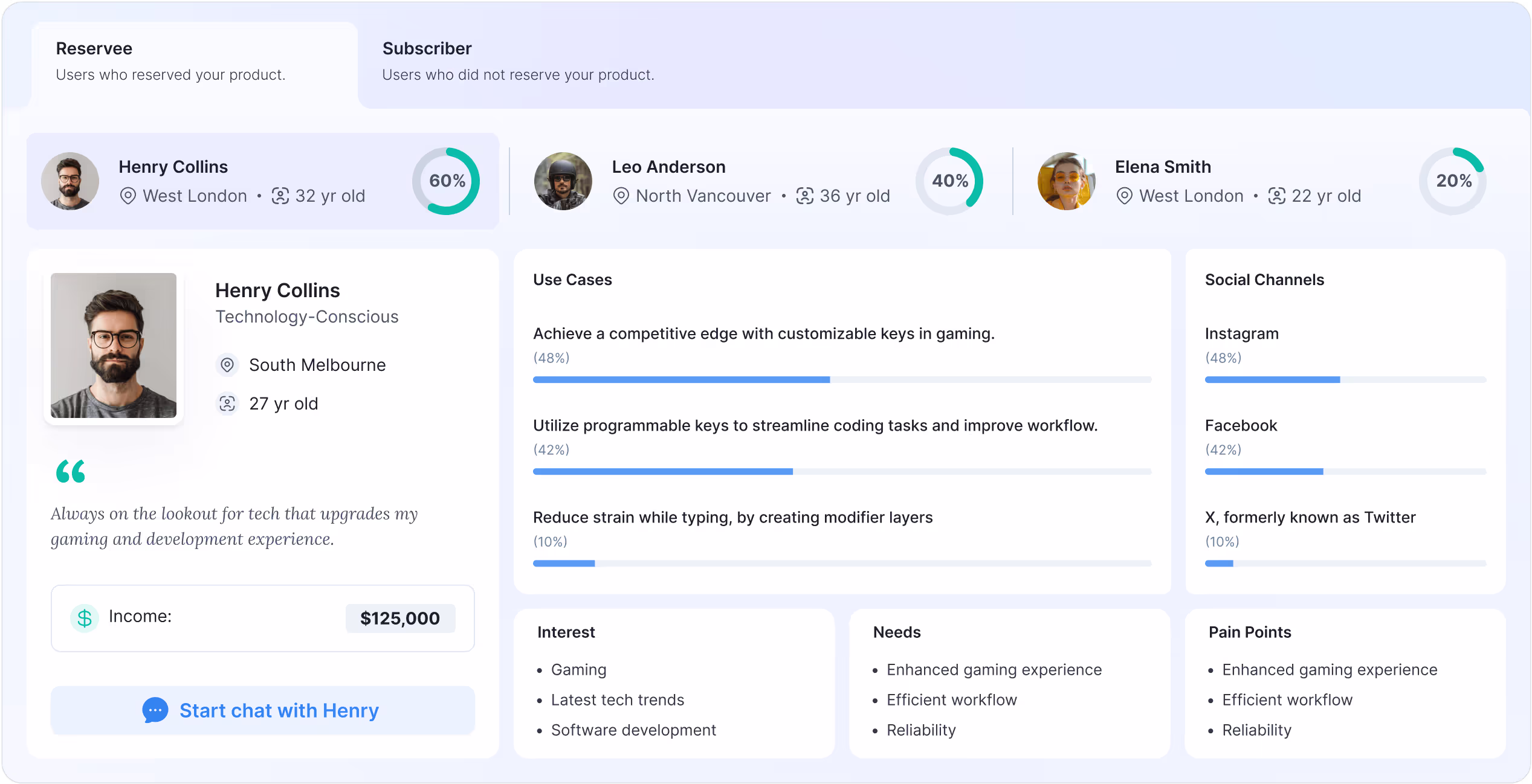Viewport: 1532px width, 784px height.
Task: Click the age icon next to 36 yr old
Action: [x=804, y=196]
